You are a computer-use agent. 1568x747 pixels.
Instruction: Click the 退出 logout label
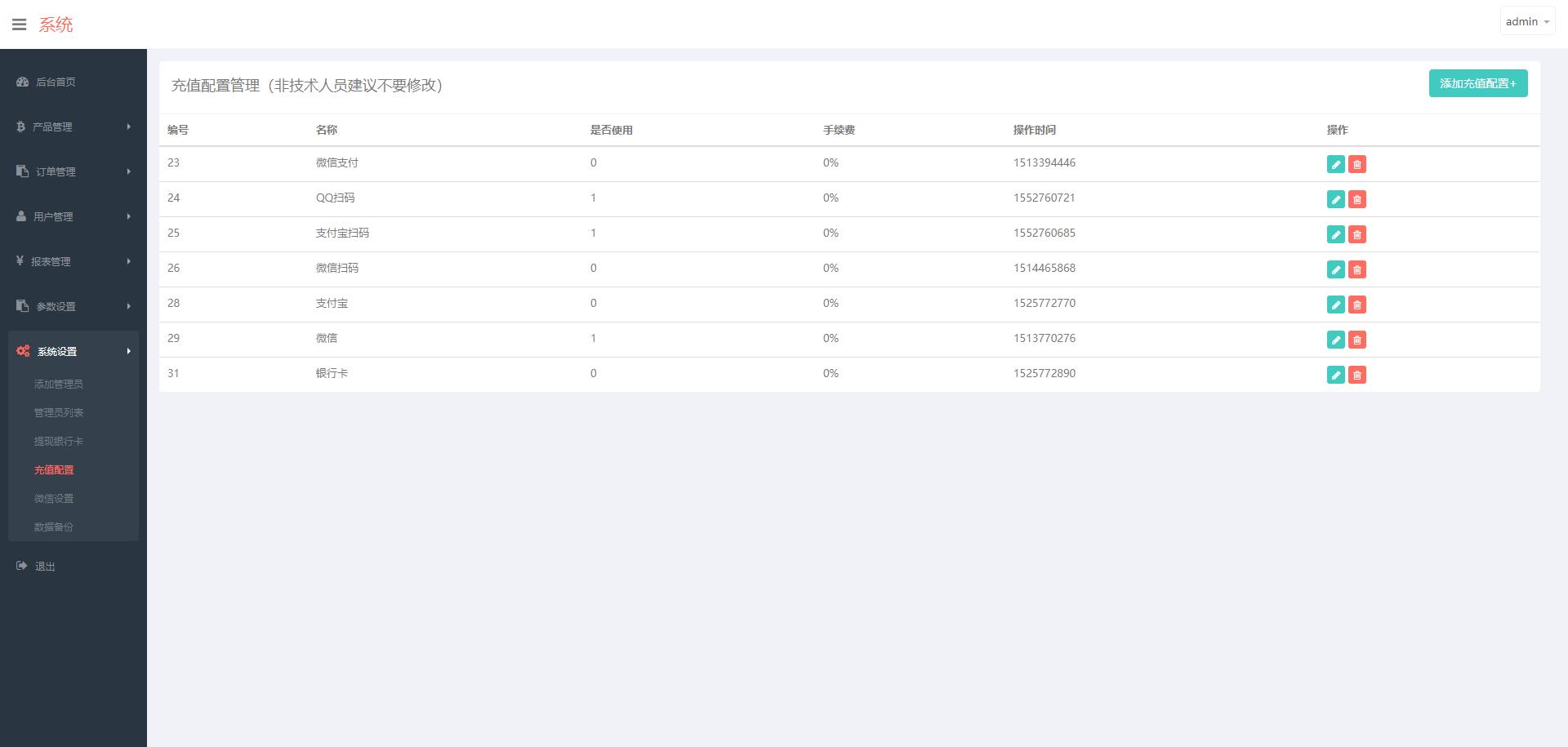tap(45, 567)
